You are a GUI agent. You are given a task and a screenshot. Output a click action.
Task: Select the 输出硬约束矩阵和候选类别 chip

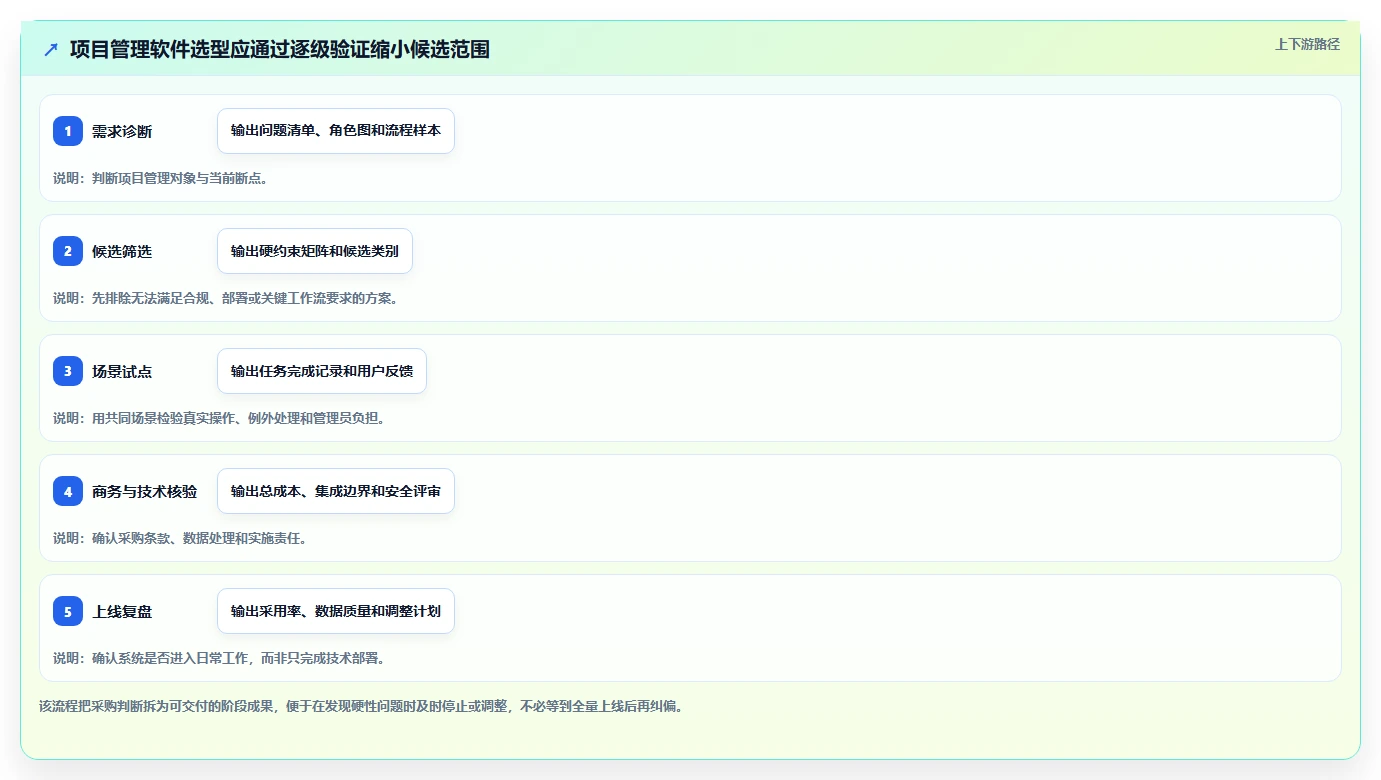point(315,251)
